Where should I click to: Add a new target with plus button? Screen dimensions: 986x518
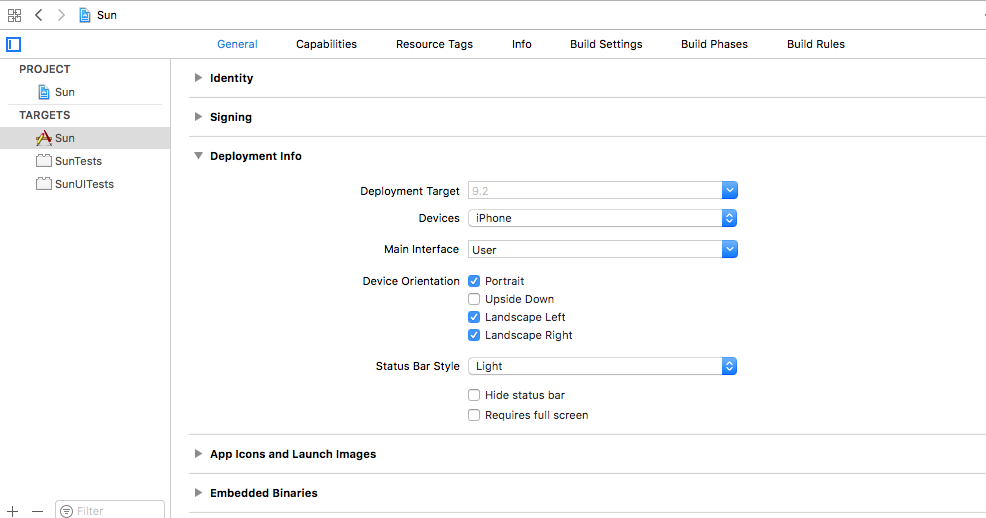[x=13, y=510]
